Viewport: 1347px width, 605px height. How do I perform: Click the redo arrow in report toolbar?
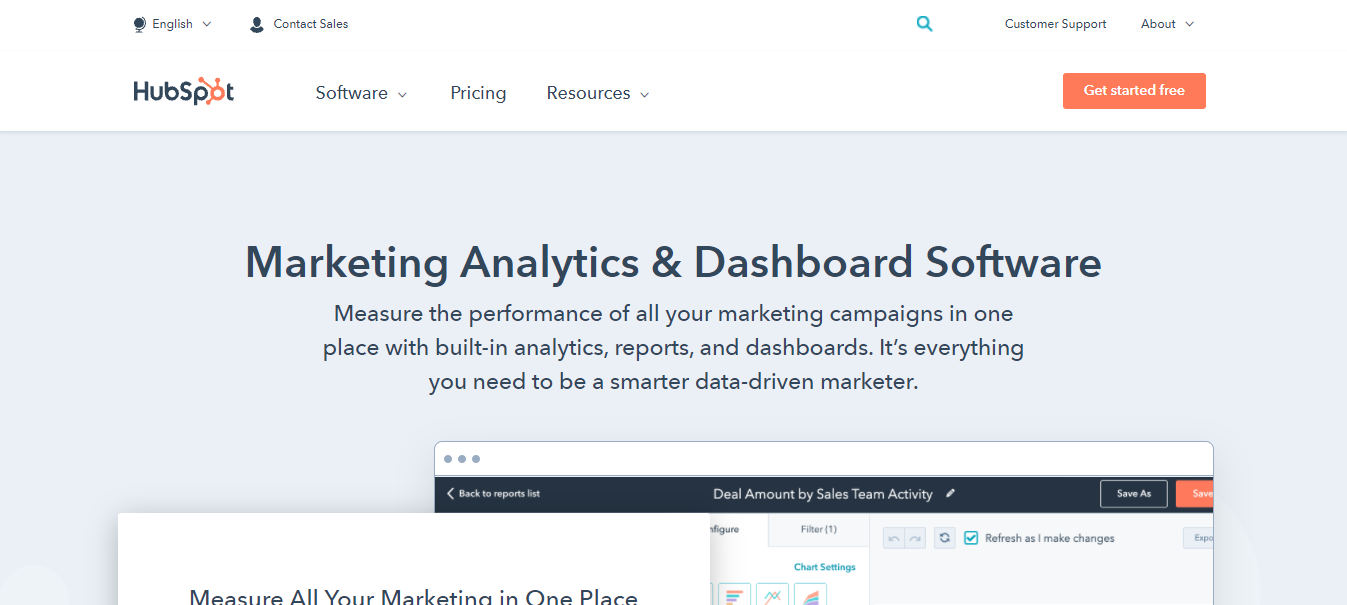915,538
